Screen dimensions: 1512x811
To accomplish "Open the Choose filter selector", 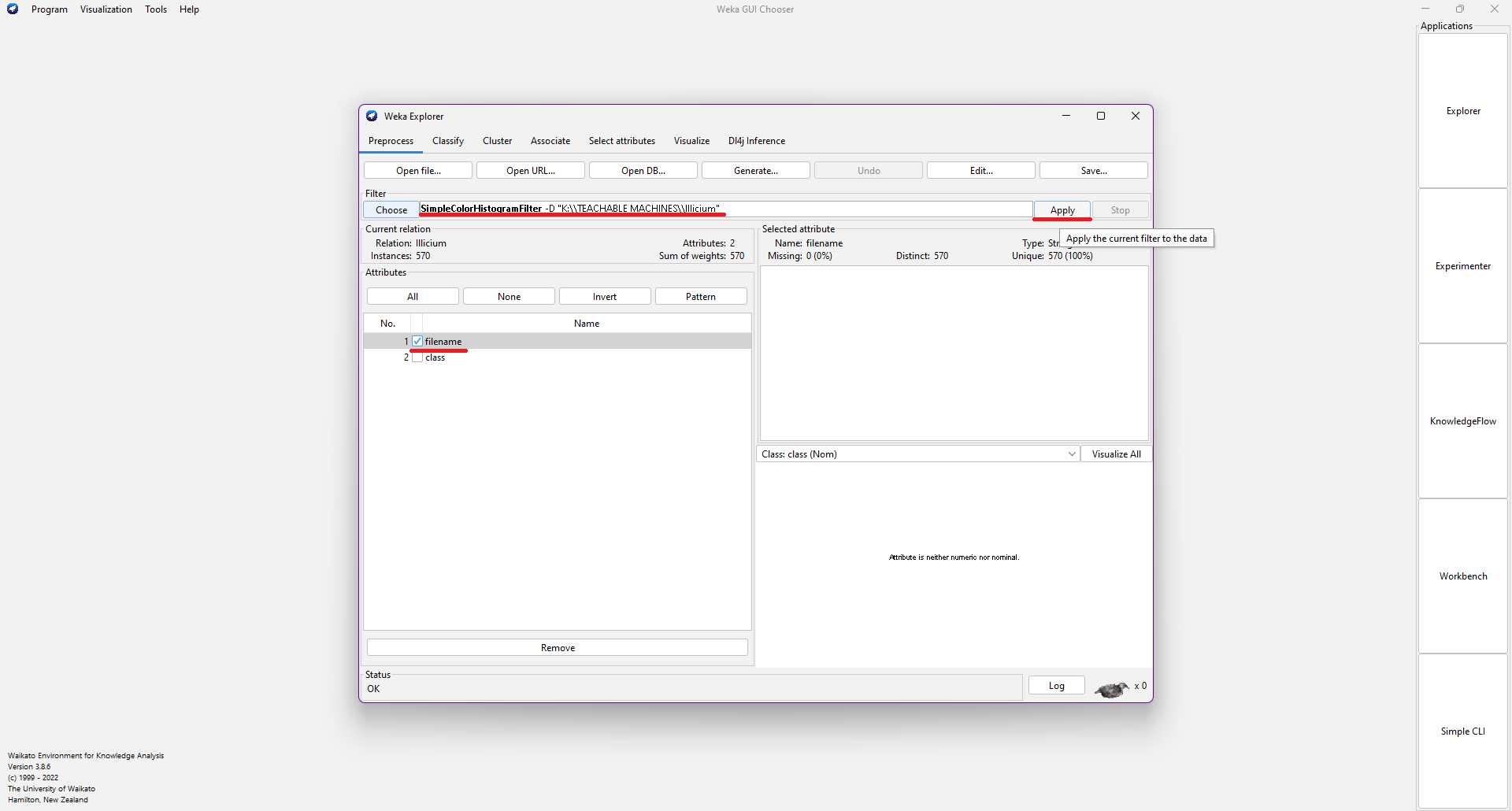I will (391, 210).
